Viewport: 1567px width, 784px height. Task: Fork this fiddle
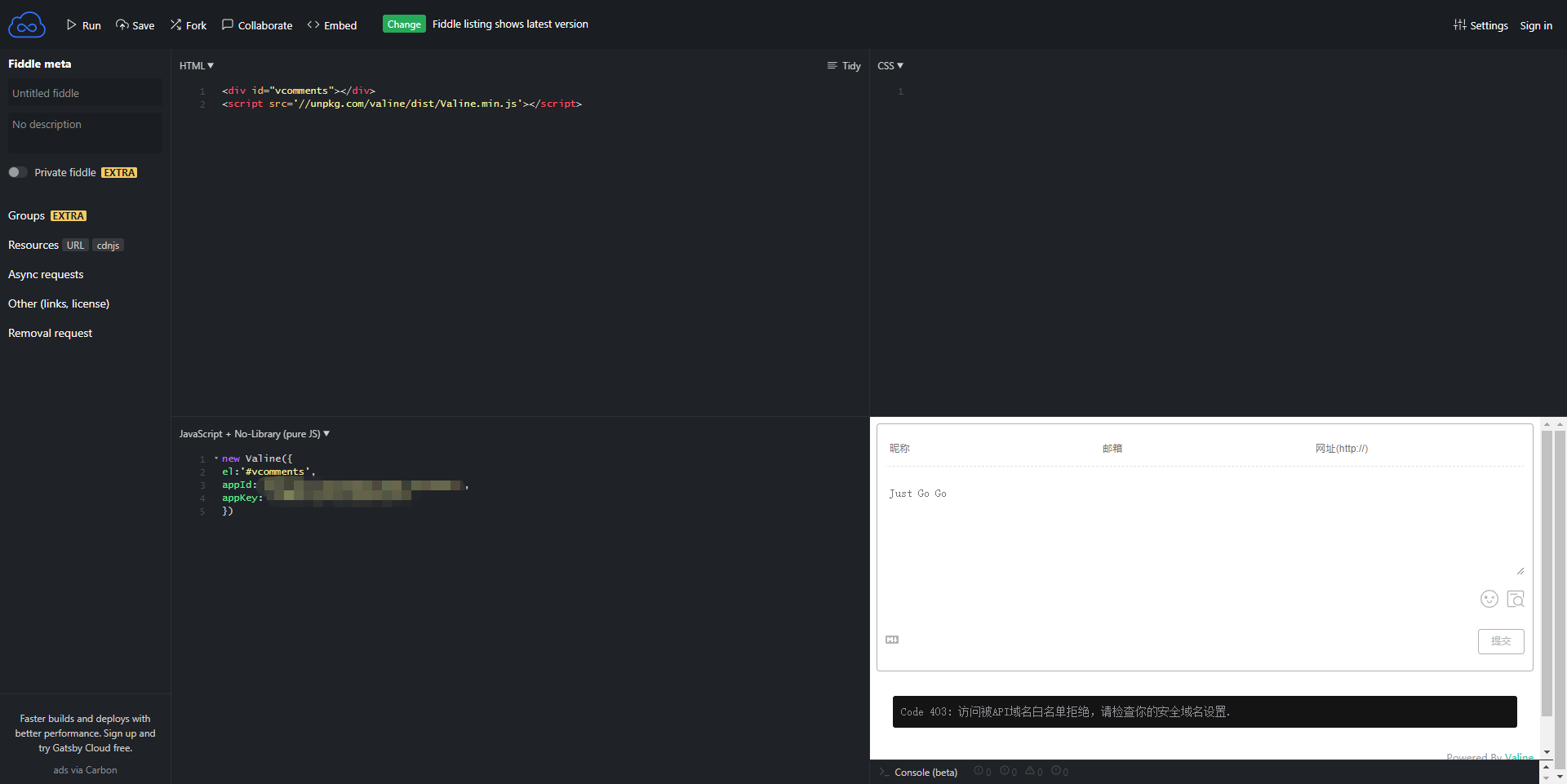(x=188, y=25)
